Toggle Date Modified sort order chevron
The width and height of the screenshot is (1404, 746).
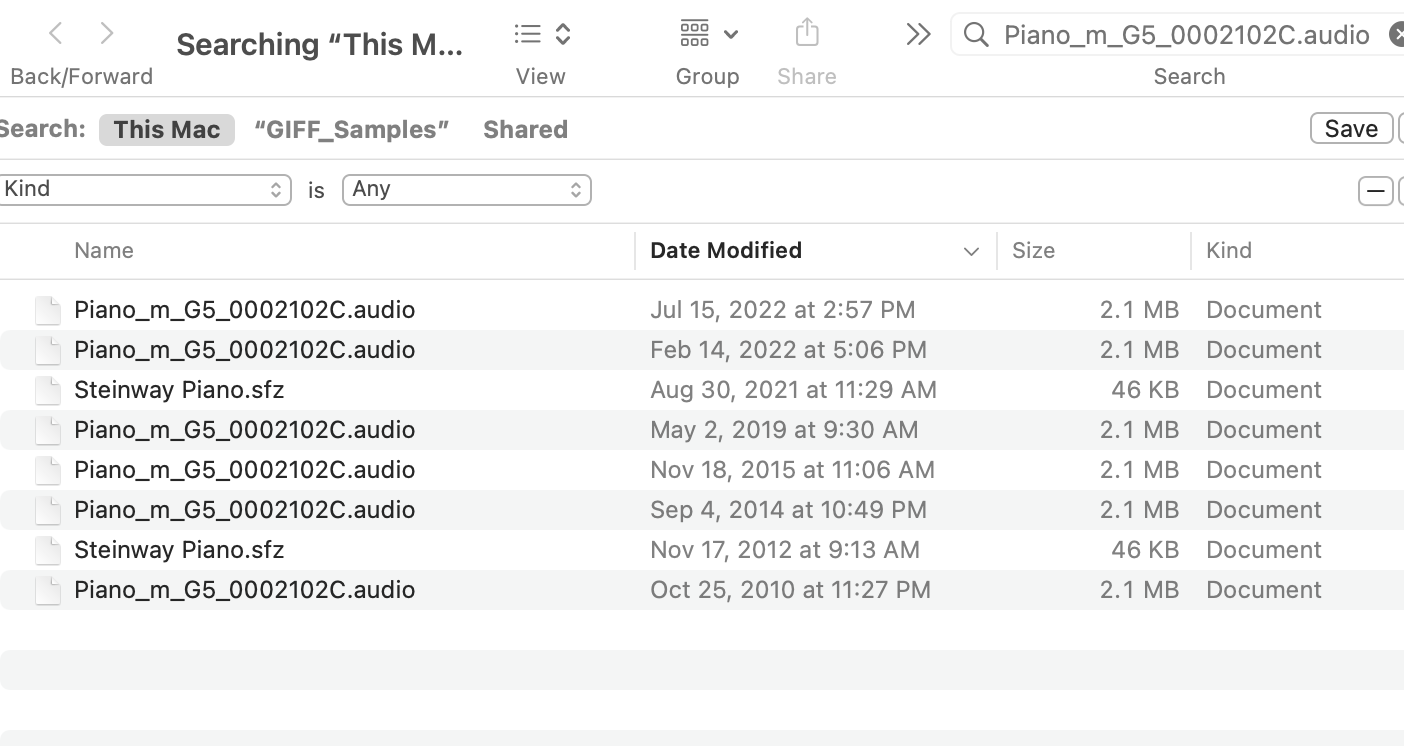click(x=970, y=251)
